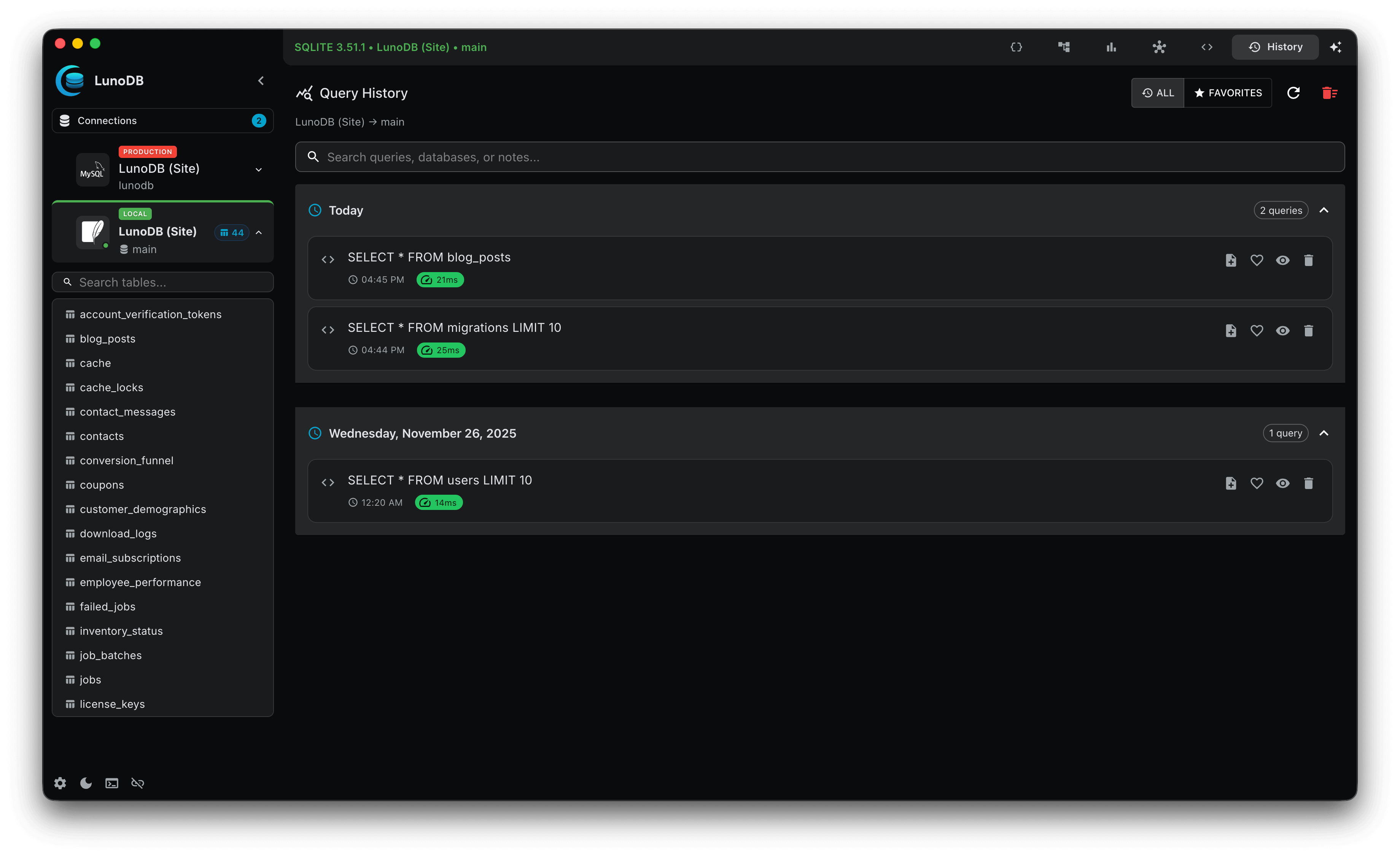1400x857 pixels.
Task: Open the SQL code editor icon
Action: (1207, 46)
